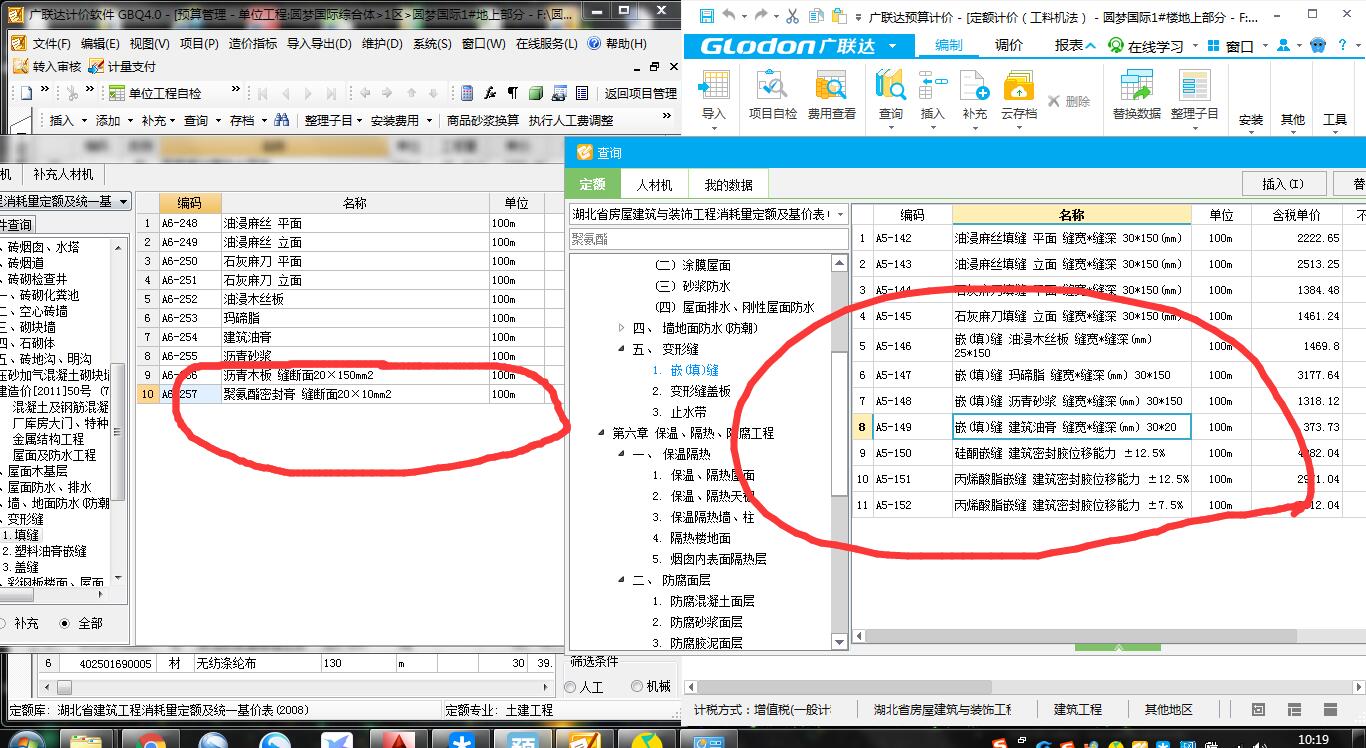Image resolution: width=1366 pixels, height=748 pixels.
Task: Click the horizontal scrollbar below the 无纺涤纶布 row
Action: point(297,688)
